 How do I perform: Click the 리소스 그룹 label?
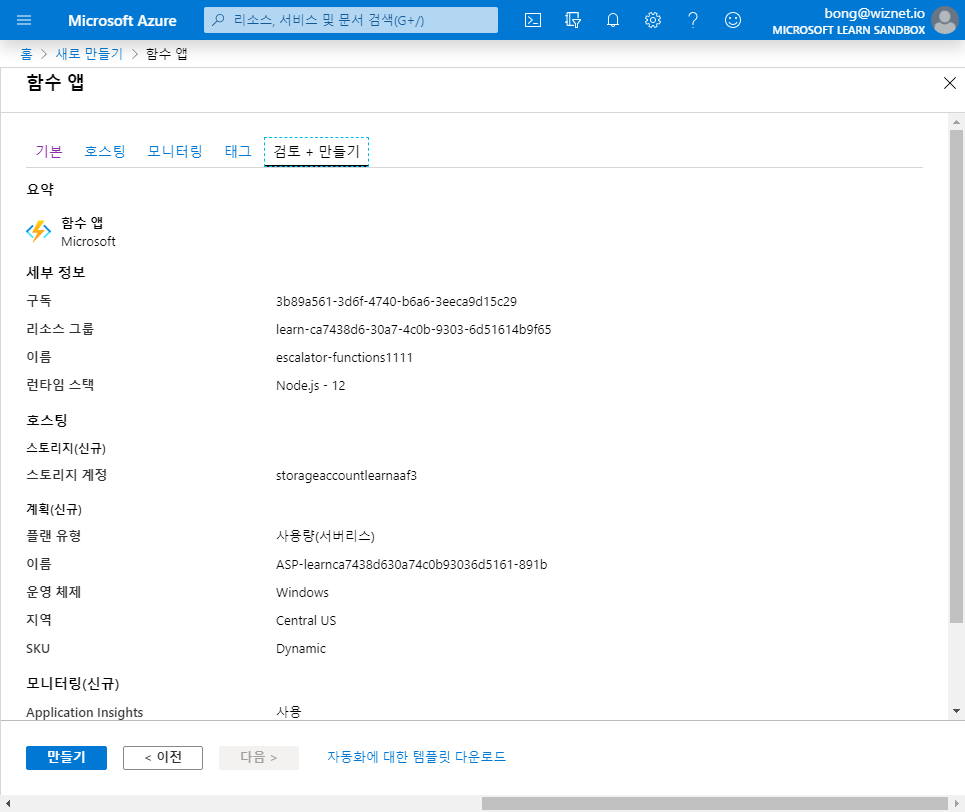coord(60,329)
